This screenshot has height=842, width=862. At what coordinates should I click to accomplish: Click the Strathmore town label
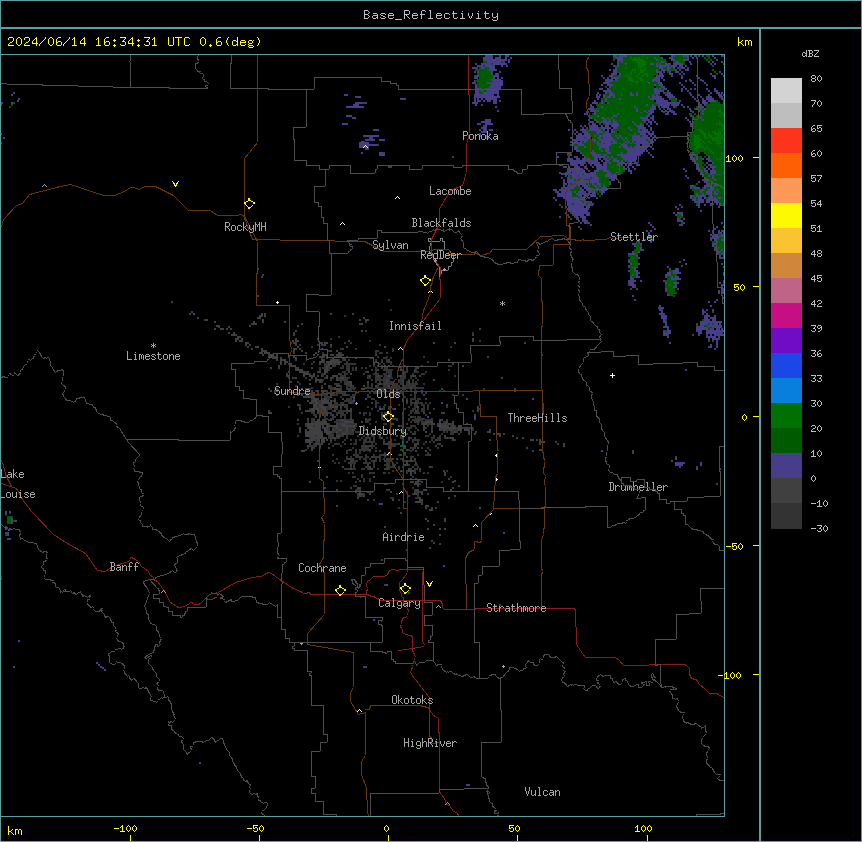click(x=516, y=608)
